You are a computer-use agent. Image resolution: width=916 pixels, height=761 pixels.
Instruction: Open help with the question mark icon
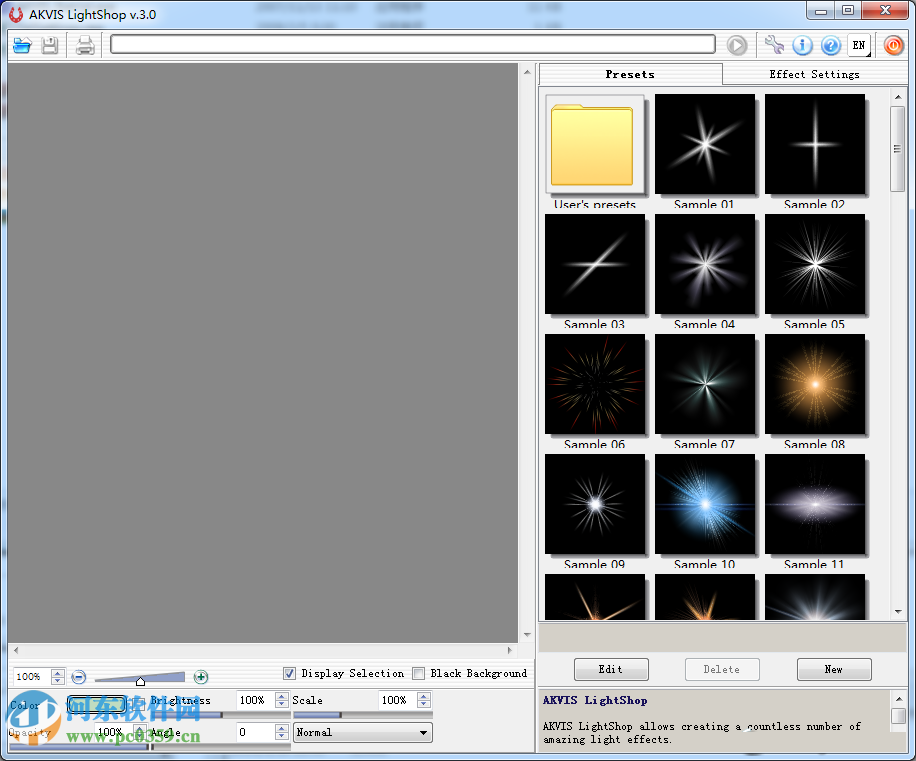830,45
